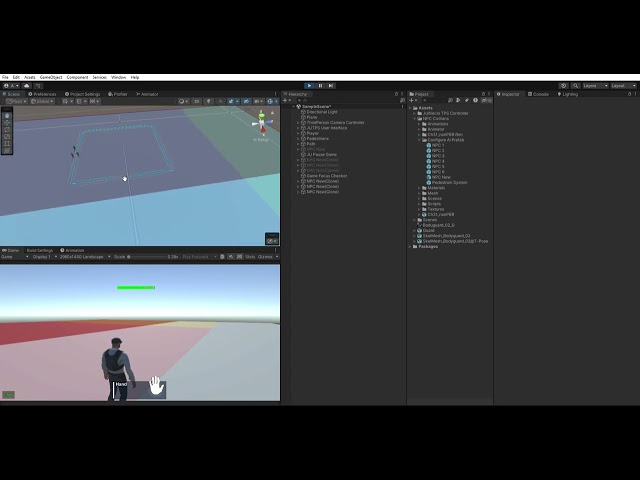
Task: Open the Layers dropdown
Action: pyautogui.click(x=595, y=86)
